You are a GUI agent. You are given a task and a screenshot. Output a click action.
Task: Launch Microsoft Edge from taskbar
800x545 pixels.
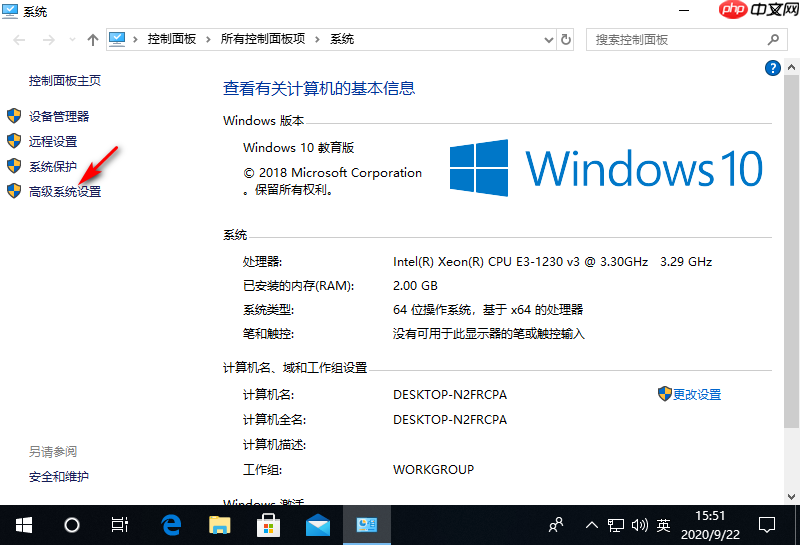click(x=171, y=525)
